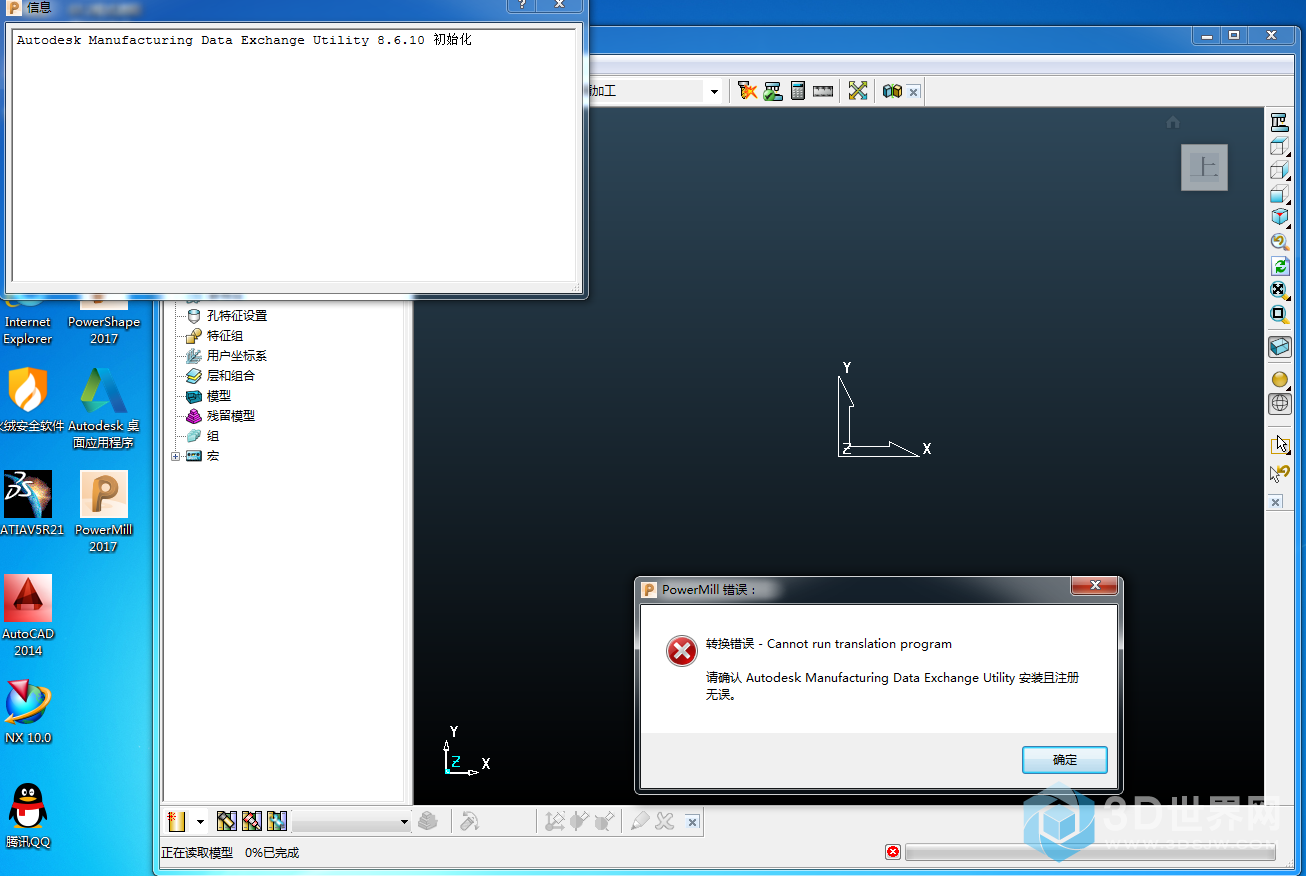Click the initialization text in the 信息 window

click(244, 40)
